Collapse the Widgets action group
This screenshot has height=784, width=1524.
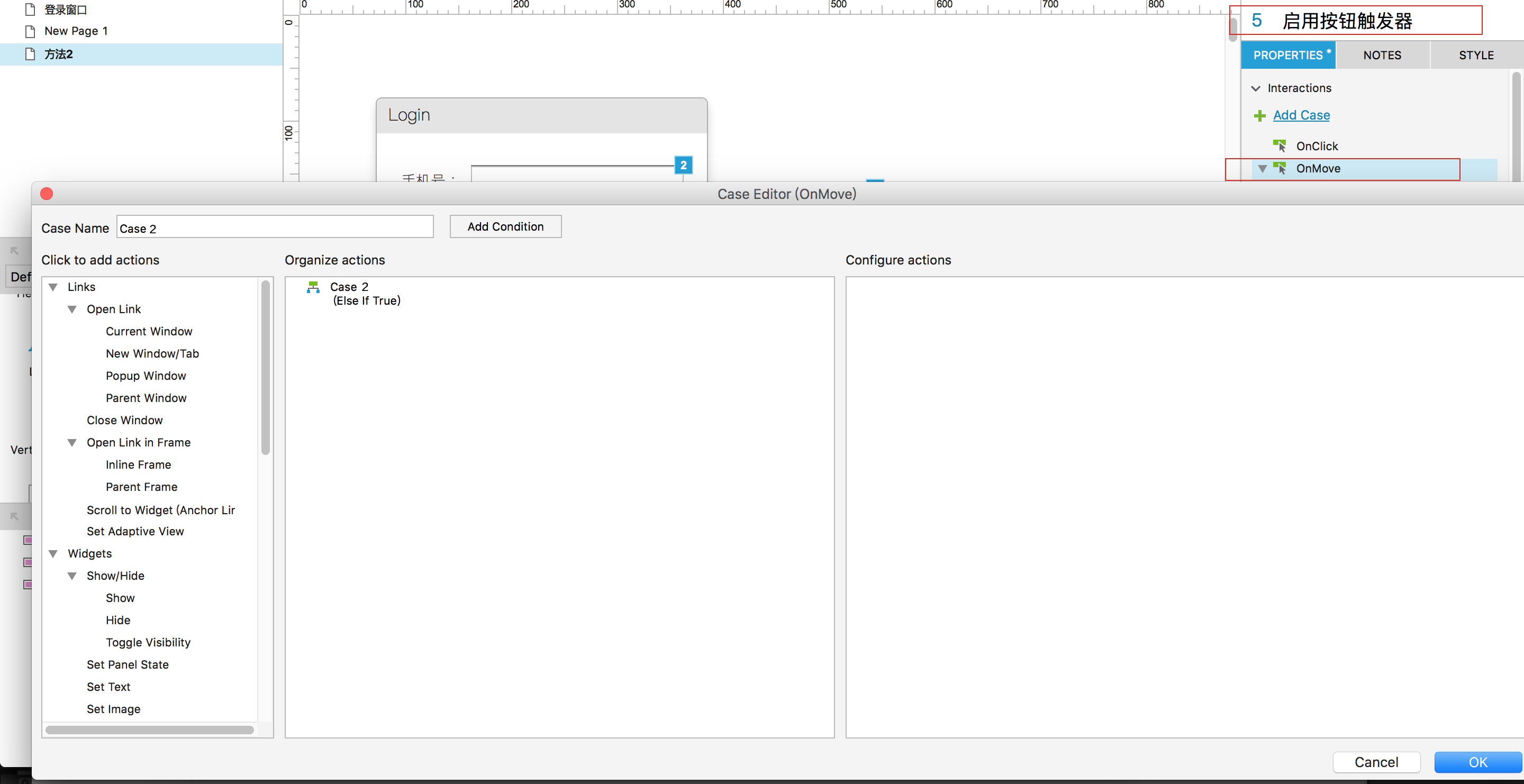click(53, 554)
